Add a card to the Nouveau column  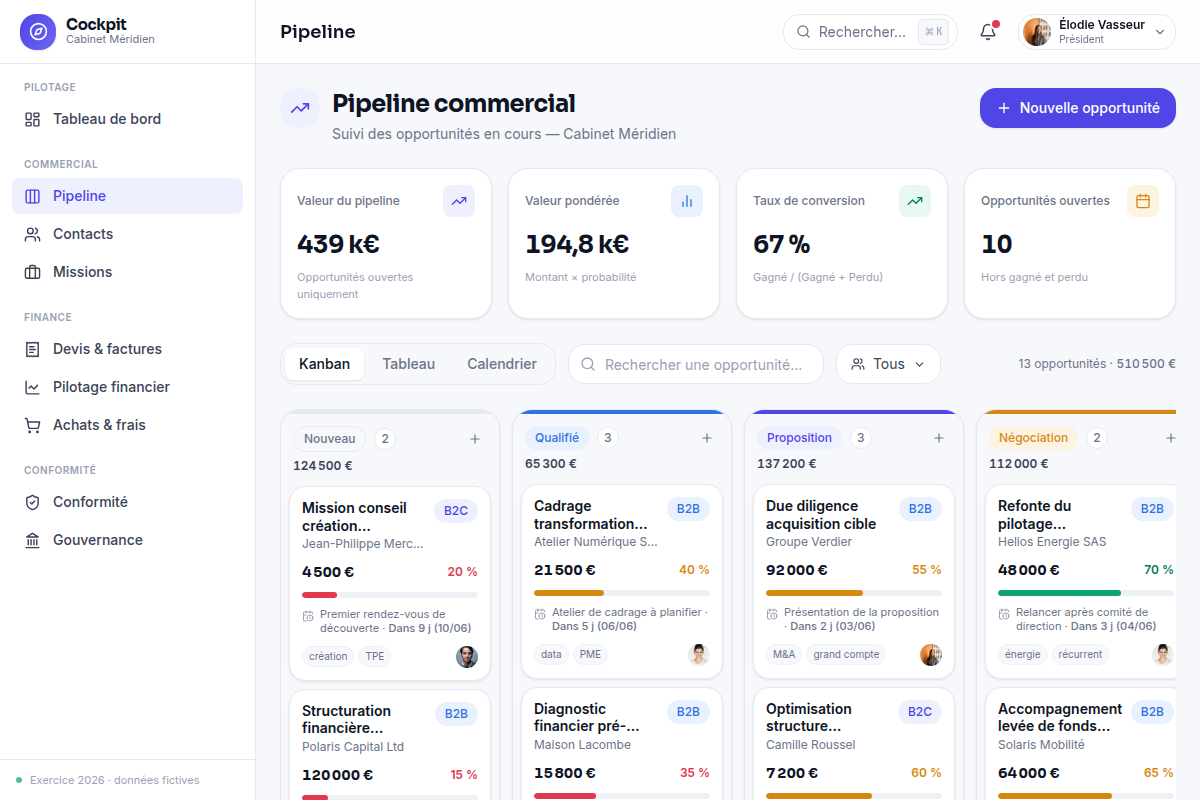coord(475,438)
